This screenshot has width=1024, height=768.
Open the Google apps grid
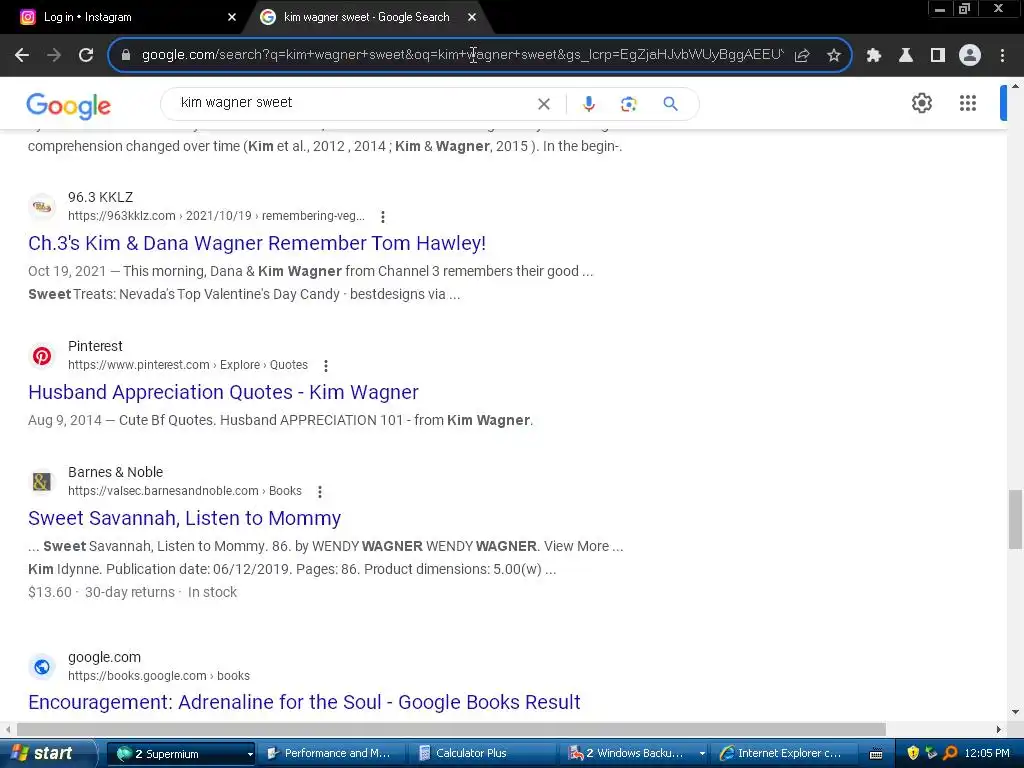[967, 103]
